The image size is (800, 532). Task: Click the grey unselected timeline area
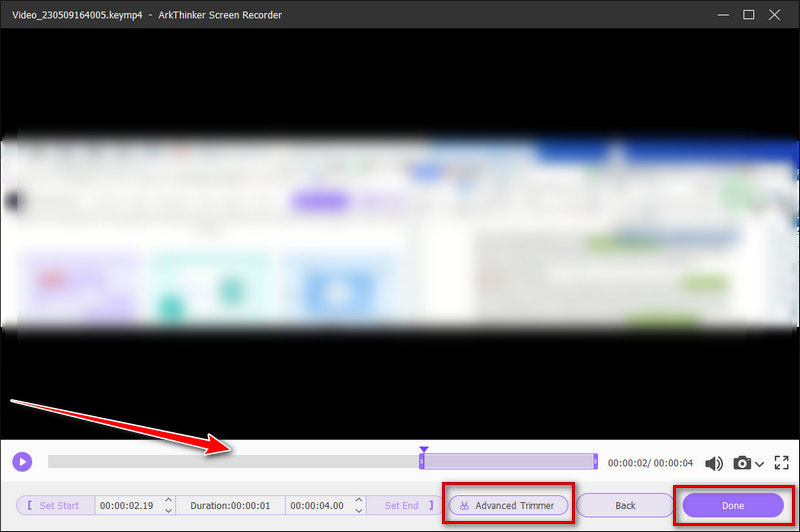[x=230, y=462]
